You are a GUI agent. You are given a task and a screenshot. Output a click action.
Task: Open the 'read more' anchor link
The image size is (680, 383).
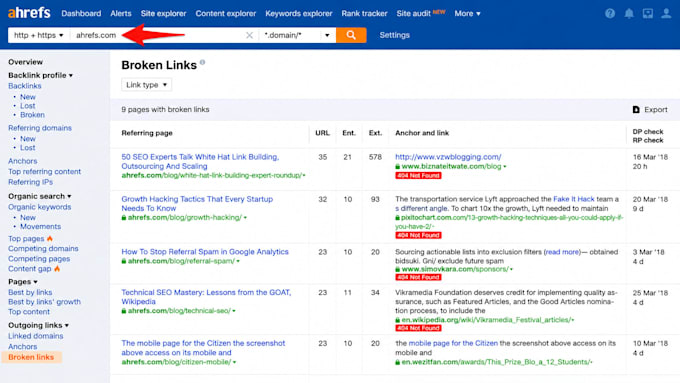(x=562, y=252)
